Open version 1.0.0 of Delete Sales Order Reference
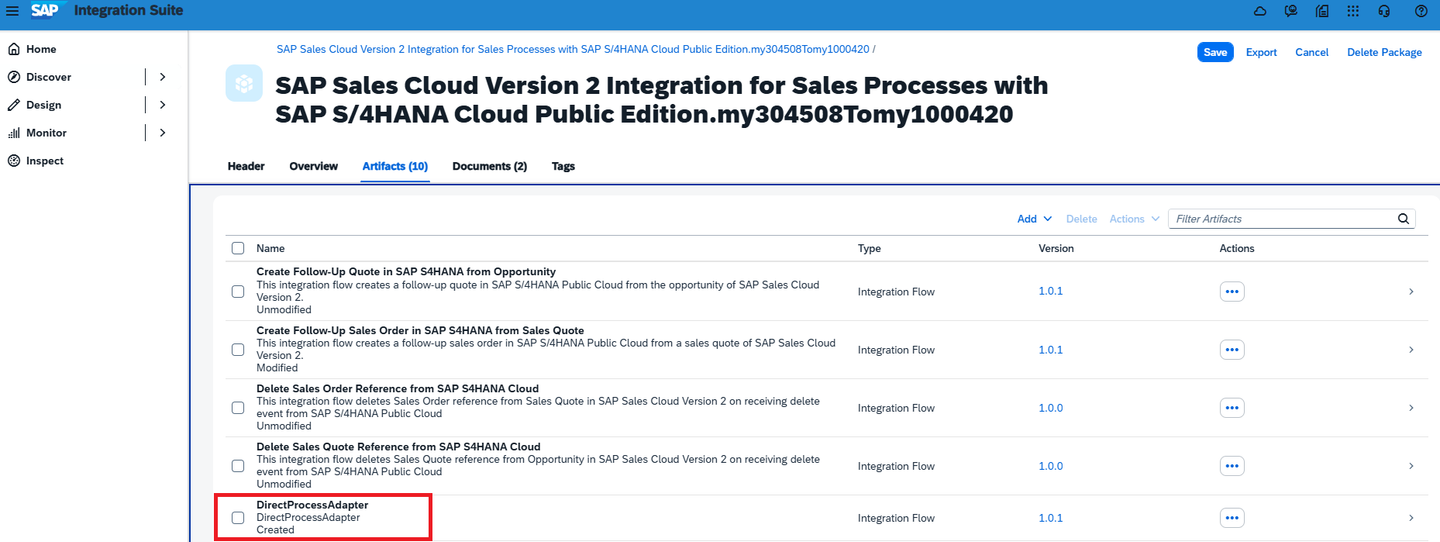This screenshot has width=1440, height=542. click(x=1050, y=408)
